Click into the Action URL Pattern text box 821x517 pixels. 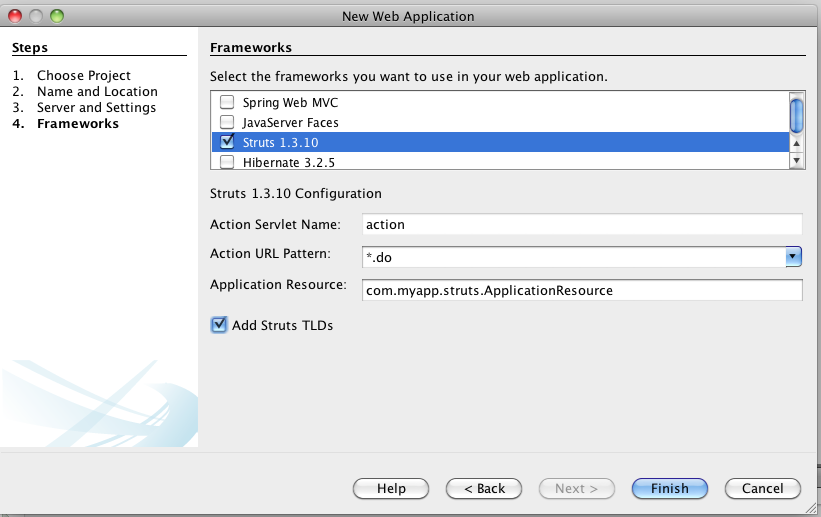(574, 257)
